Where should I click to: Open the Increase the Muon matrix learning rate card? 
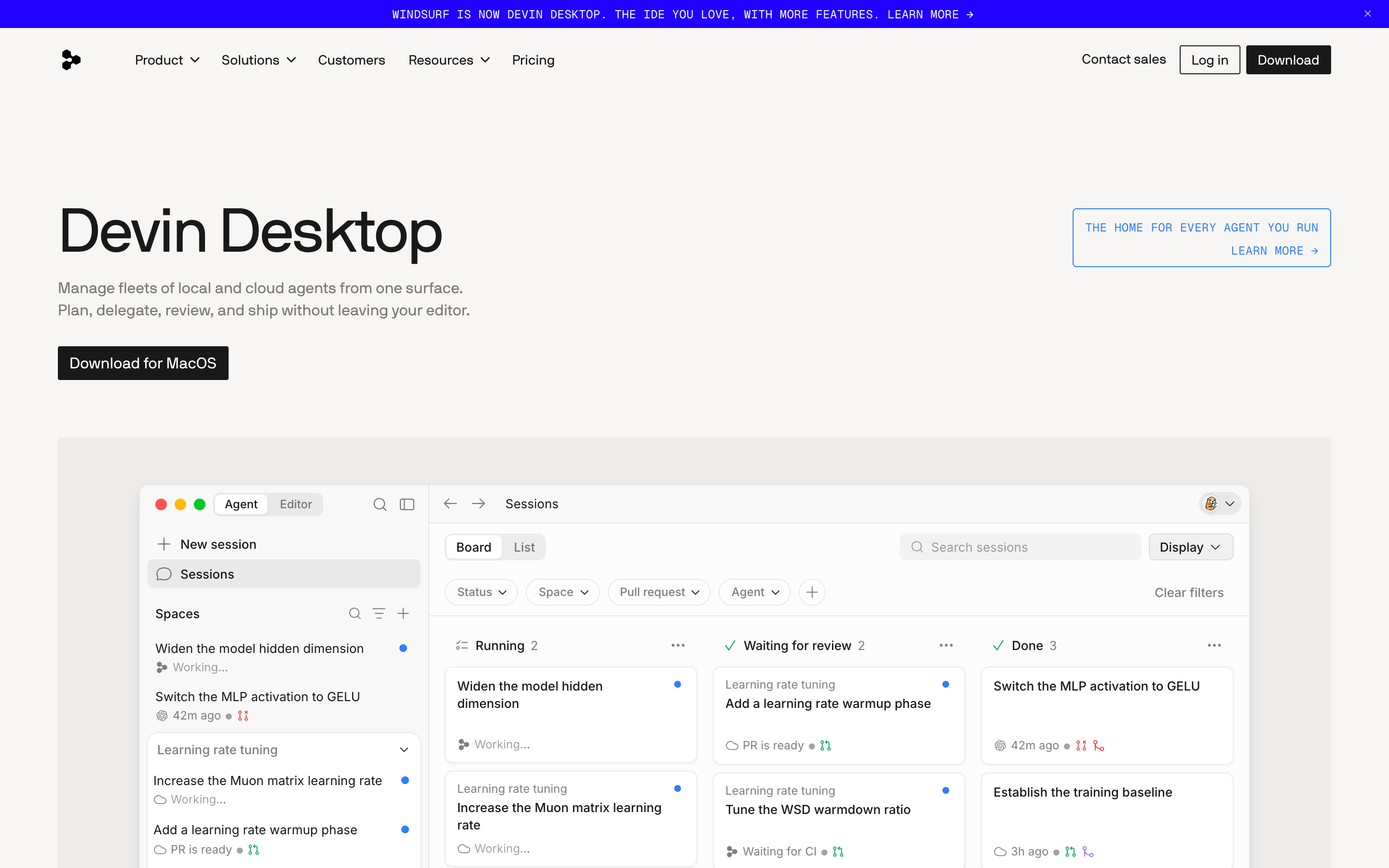click(571, 819)
